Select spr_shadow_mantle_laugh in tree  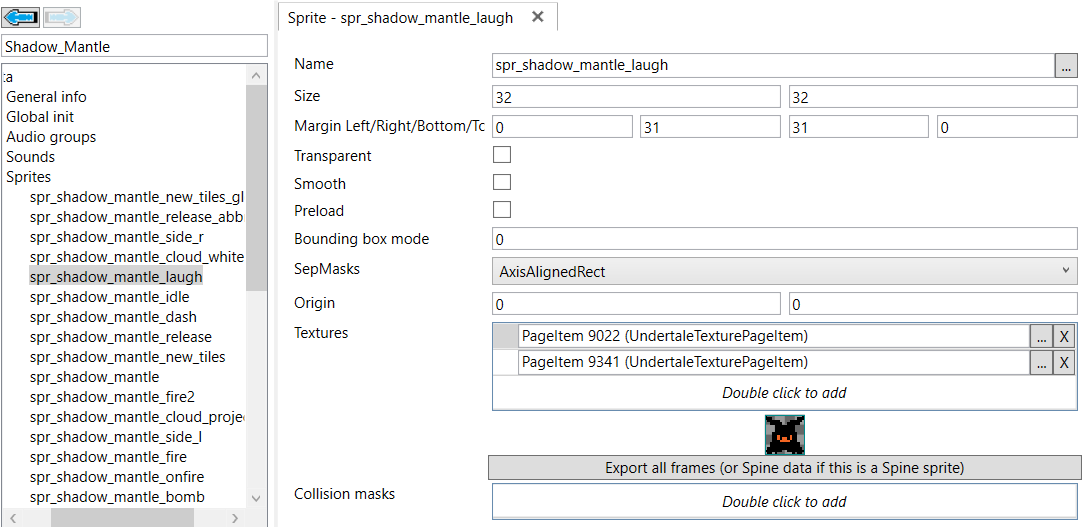click(116, 277)
